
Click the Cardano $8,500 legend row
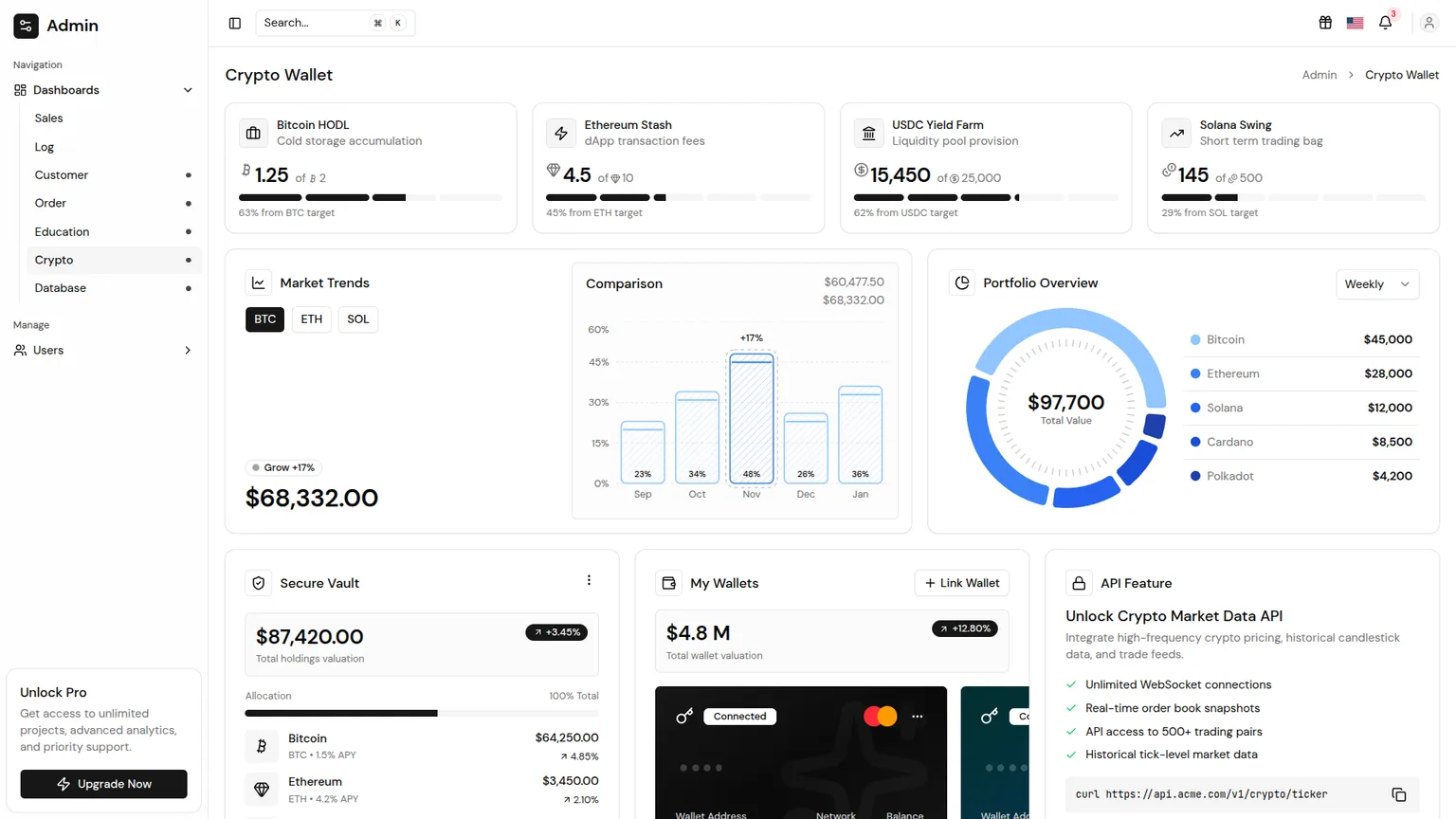pyautogui.click(x=1301, y=442)
